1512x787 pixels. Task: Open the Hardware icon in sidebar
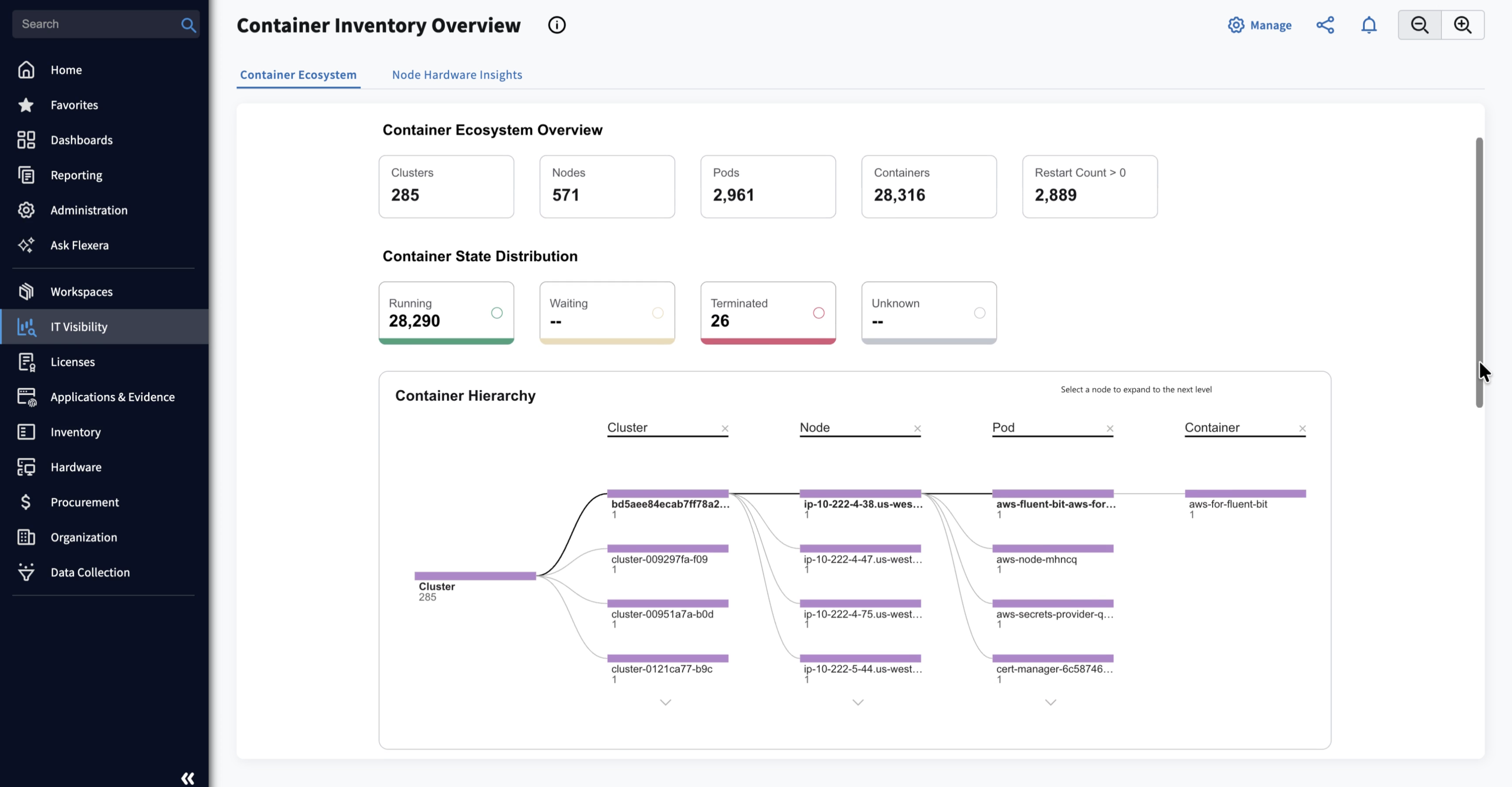26,467
